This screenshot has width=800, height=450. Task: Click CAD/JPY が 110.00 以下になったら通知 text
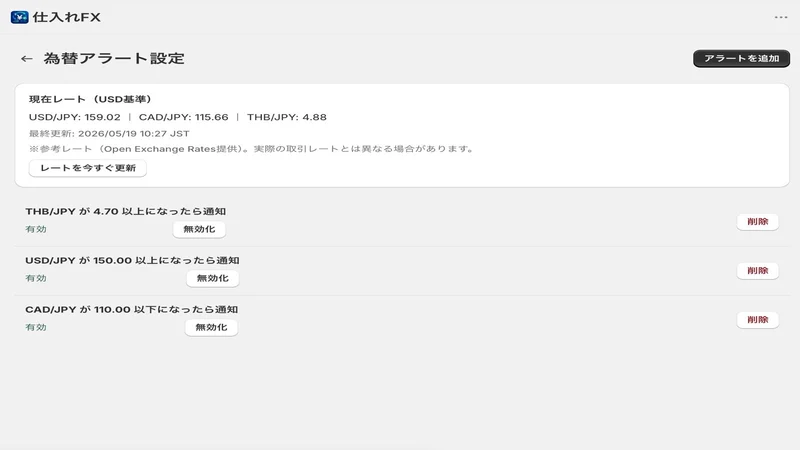click(132, 309)
